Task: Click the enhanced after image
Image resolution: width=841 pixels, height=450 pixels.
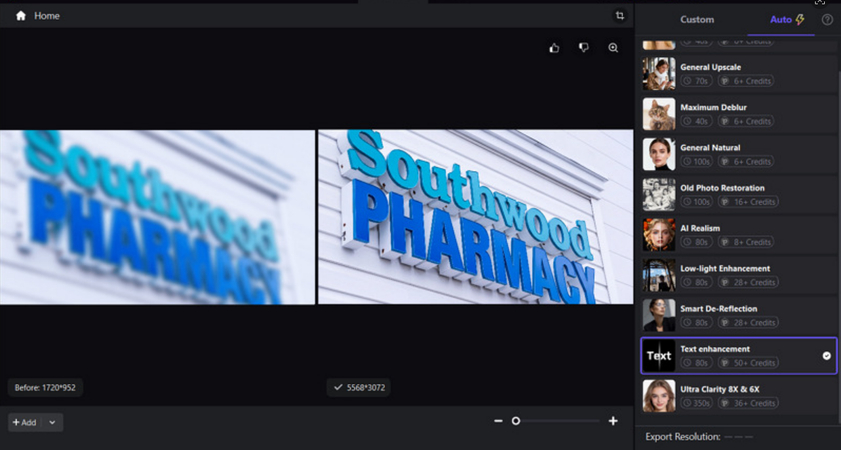Action: [x=476, y=217]
